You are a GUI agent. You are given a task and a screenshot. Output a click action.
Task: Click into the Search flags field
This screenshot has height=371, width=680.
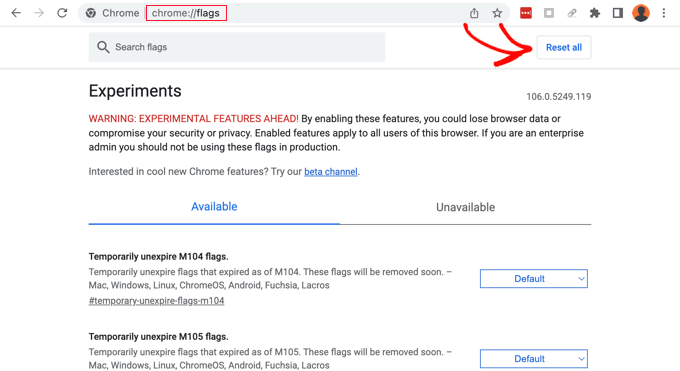[x=237, y=47]
